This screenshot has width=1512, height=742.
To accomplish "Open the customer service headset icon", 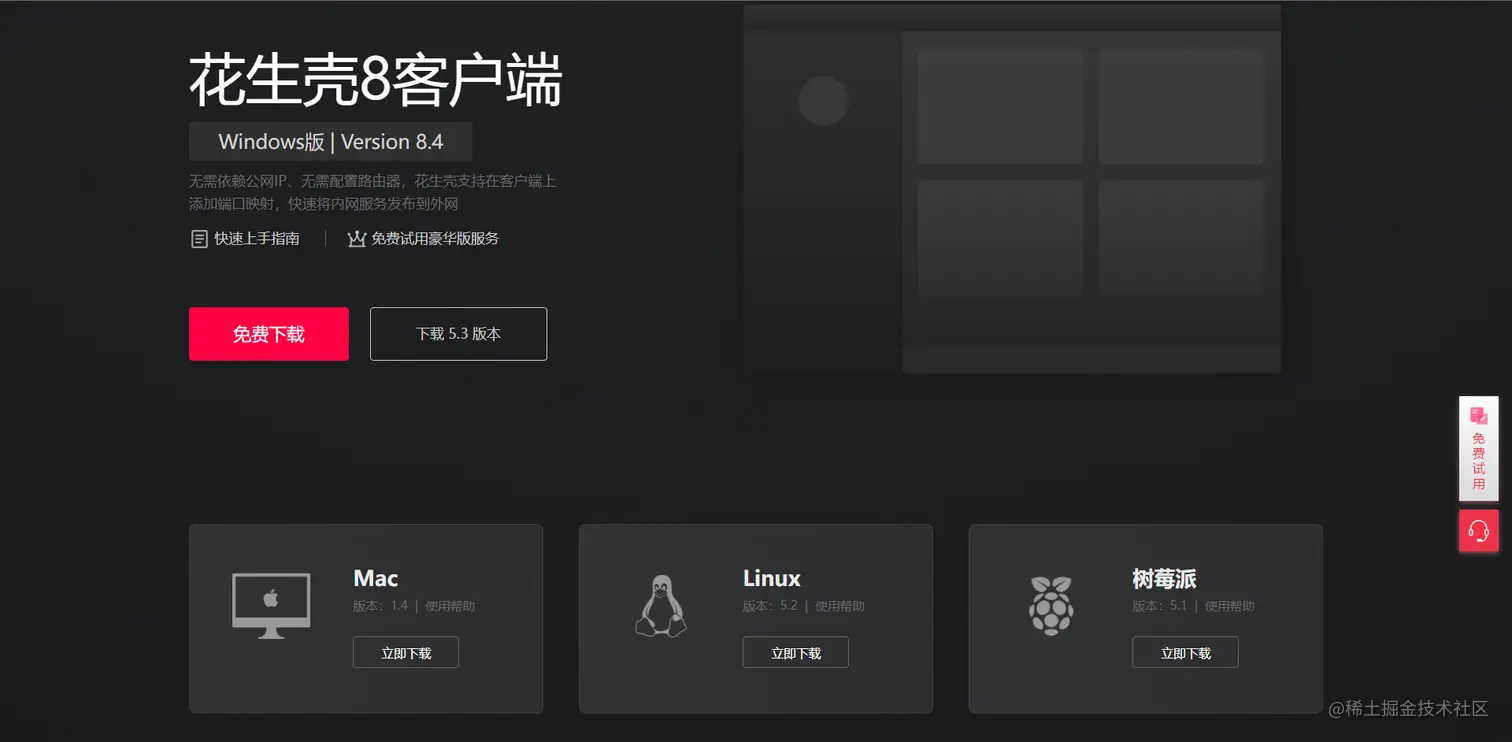I will click(x=1478, y=530).
